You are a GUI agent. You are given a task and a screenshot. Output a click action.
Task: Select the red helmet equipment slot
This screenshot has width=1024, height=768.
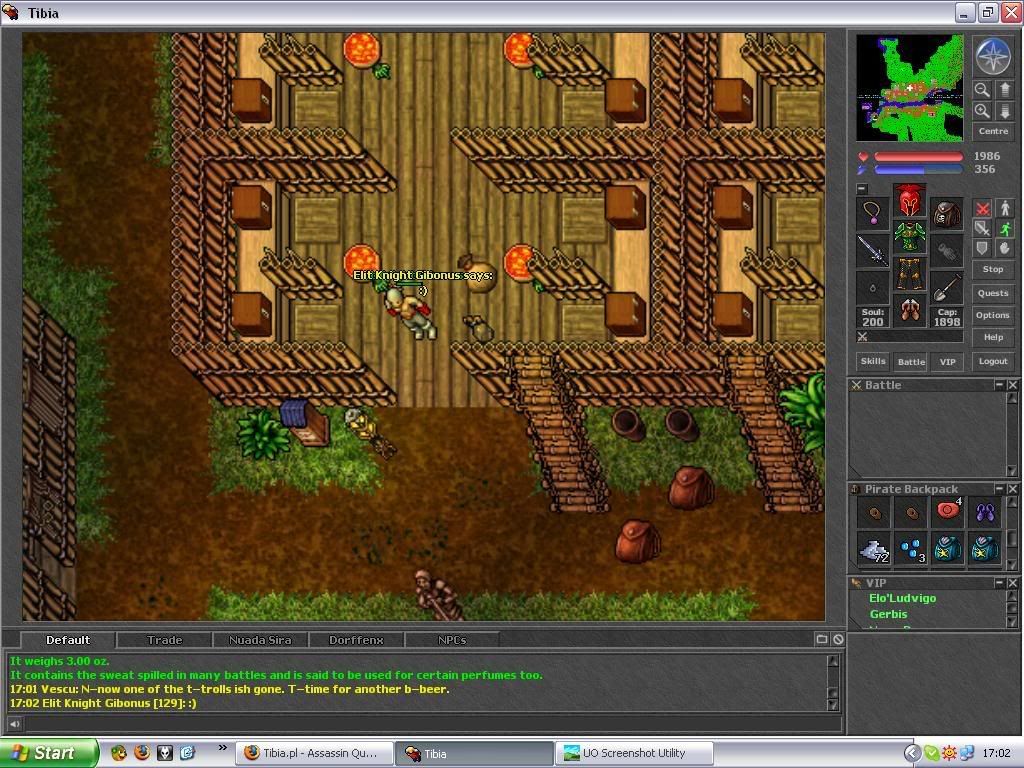[910, 200]
